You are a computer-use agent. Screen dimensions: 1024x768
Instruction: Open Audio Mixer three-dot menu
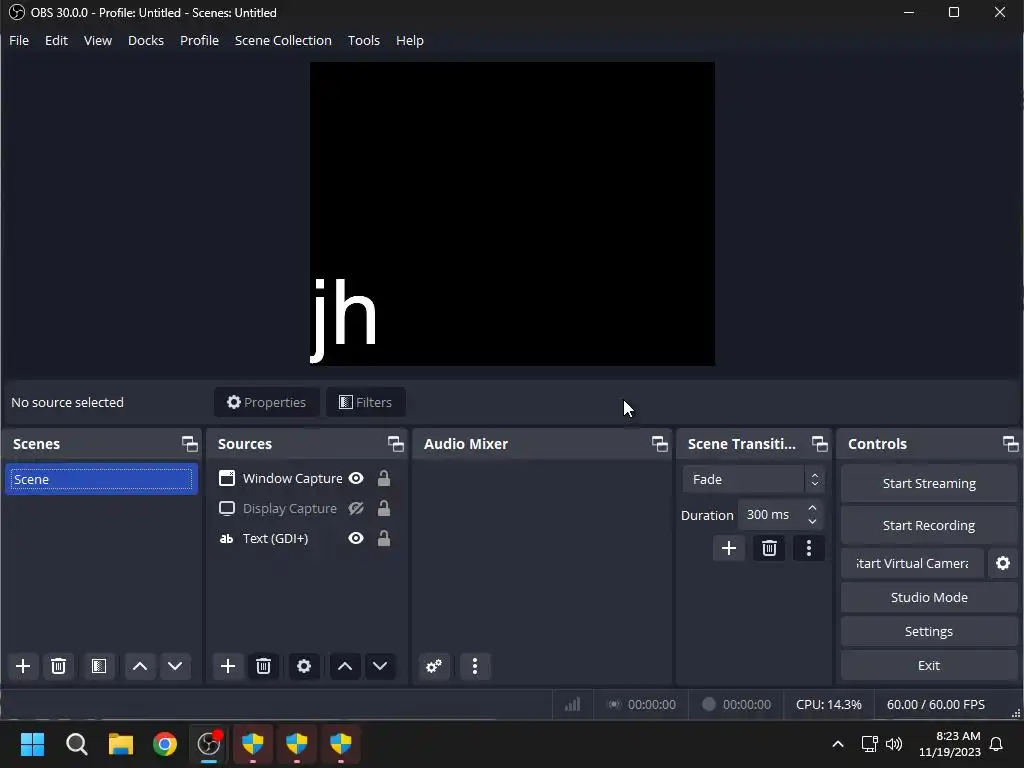pos(475,666)
